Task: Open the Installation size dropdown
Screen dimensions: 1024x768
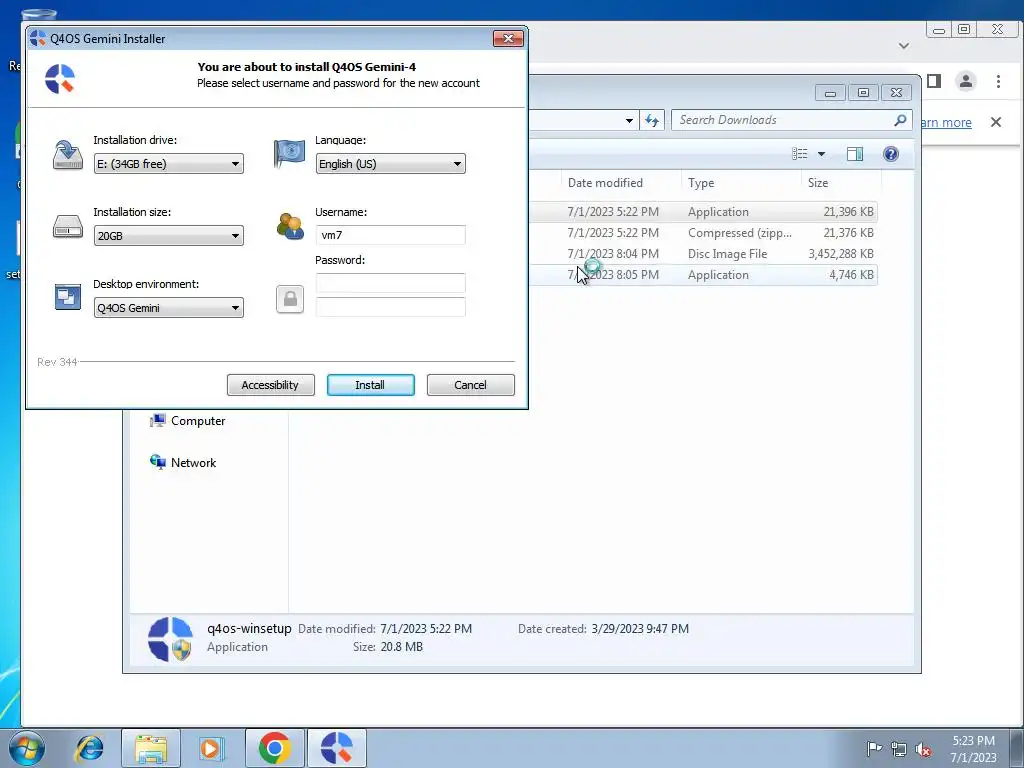Action: point(168,236)
